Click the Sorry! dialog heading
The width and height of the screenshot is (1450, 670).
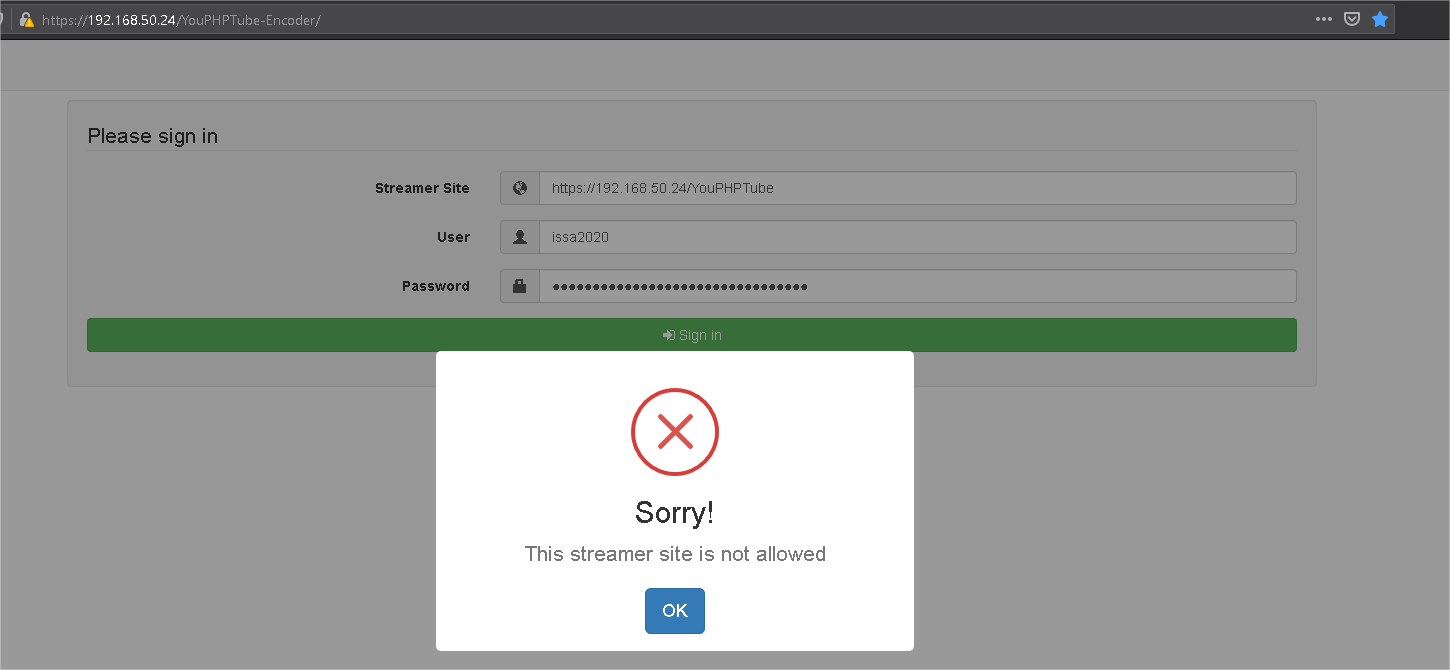(674, 512)
